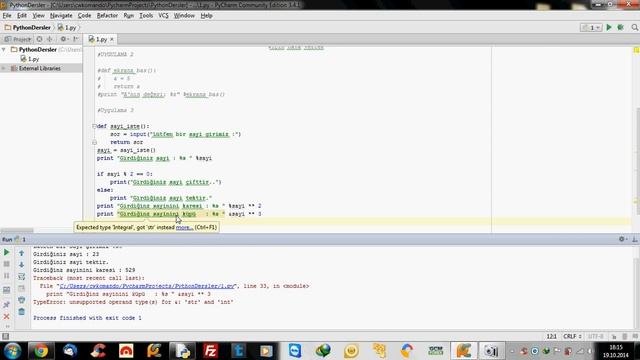The width and height of the screenshot is (640, 360).
Task: Start debugging with the bug icon
Action: pos(620,27)
